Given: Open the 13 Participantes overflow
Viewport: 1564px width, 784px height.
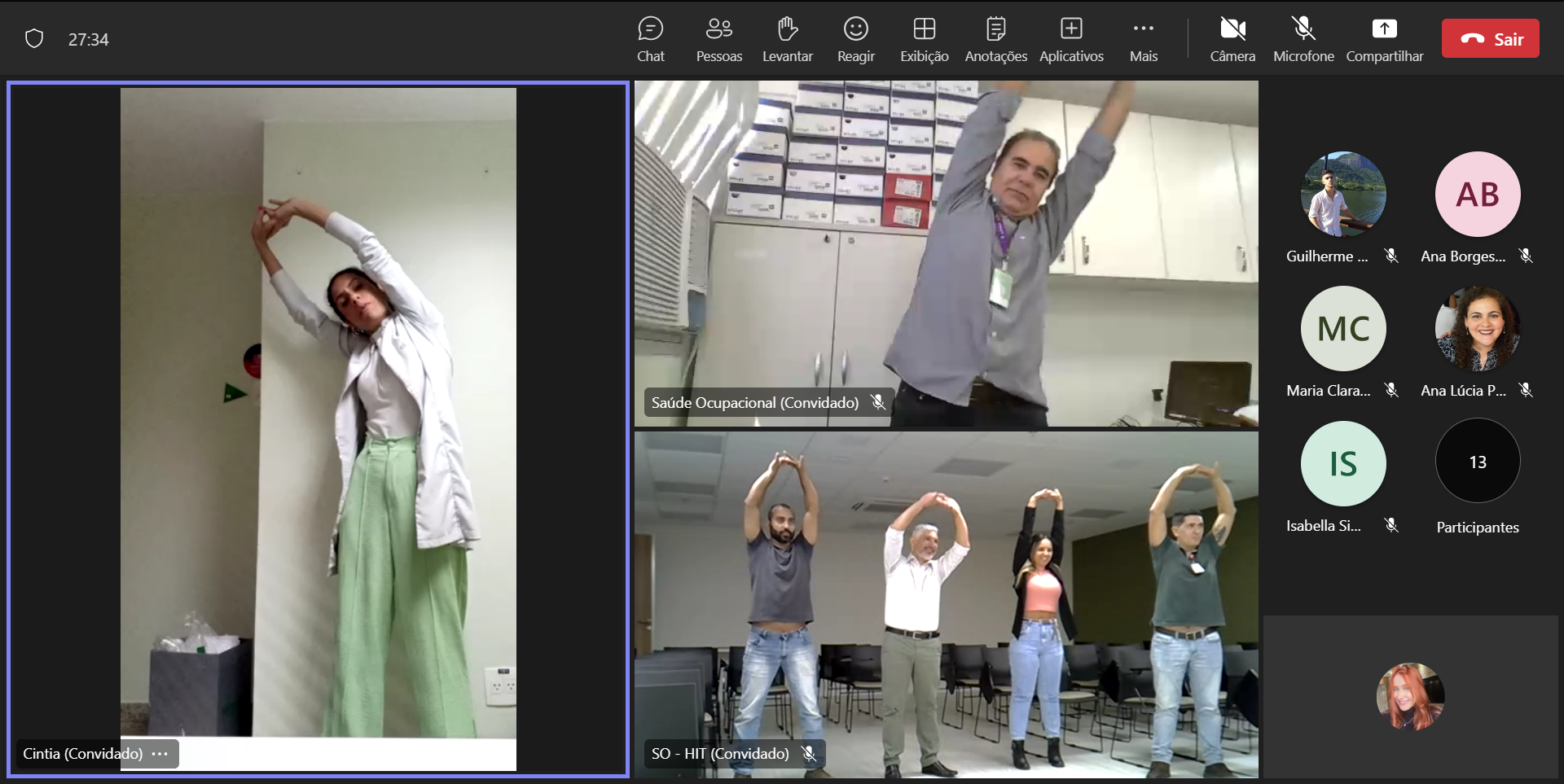Looking at the screenshot, I should [1477, 462].
